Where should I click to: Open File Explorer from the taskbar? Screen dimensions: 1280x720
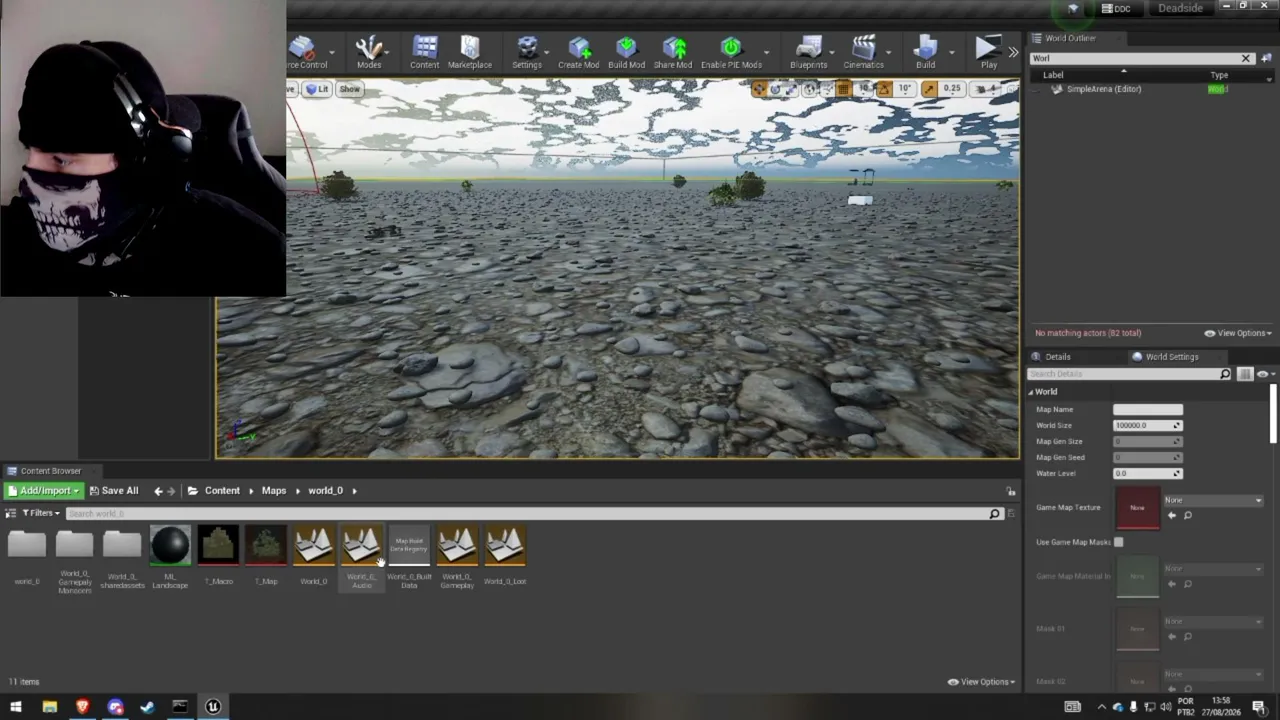(49, 707)
